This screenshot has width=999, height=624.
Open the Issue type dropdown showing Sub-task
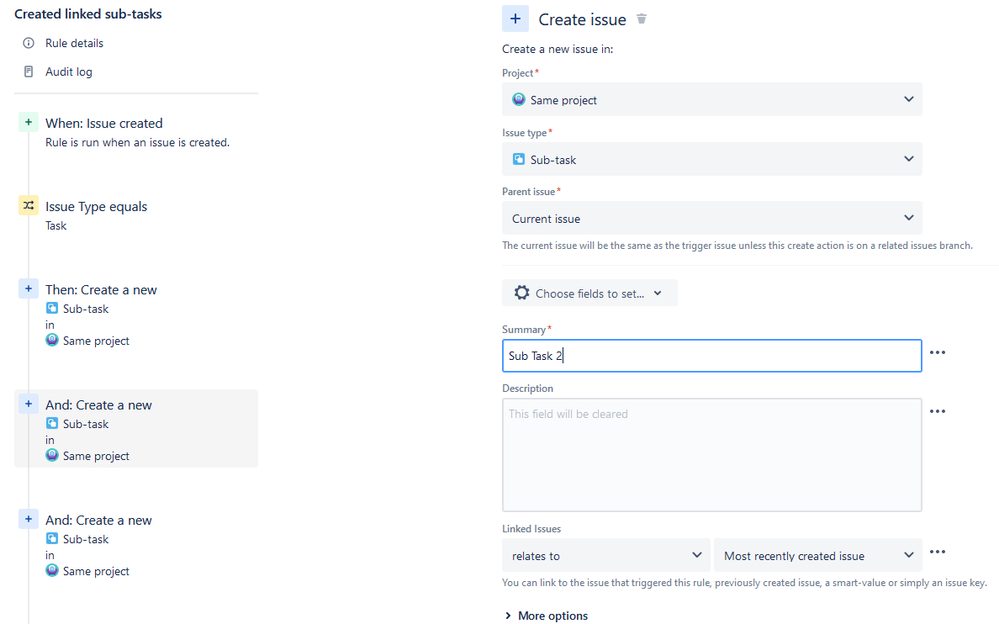click(x=711, y=159)
